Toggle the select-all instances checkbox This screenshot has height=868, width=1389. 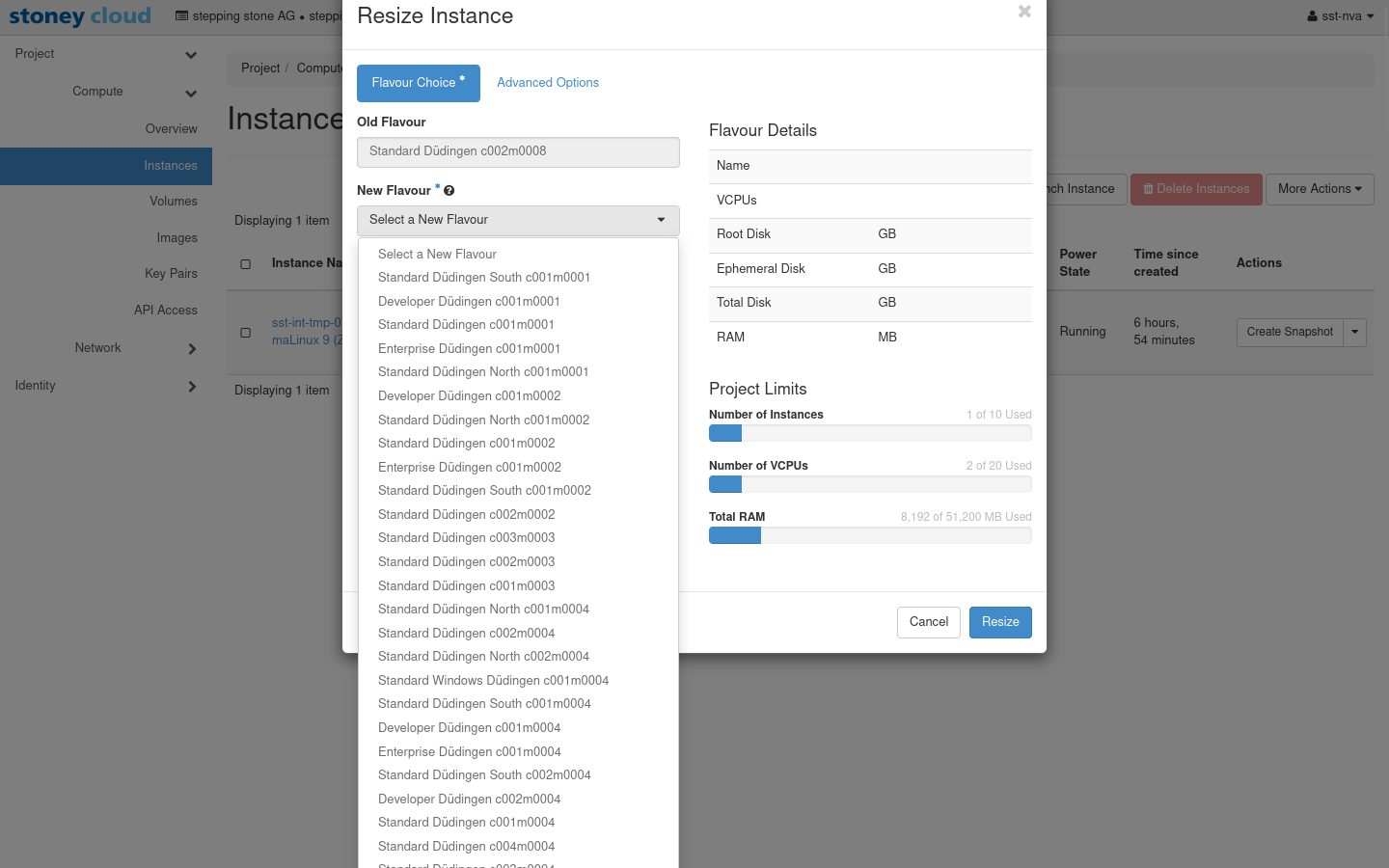point(245,264)
